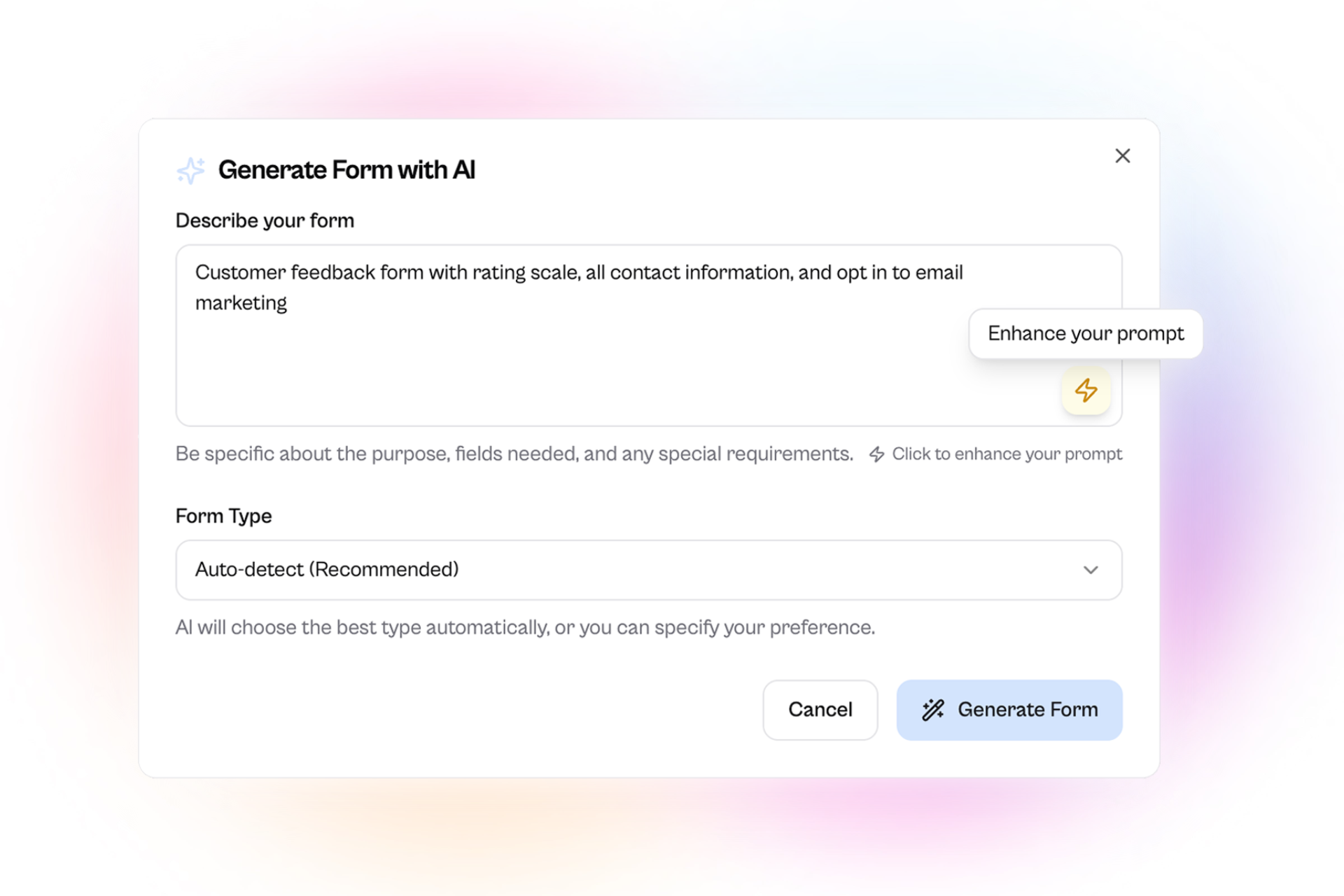Click the "Enhance your prompt" tooltip
Viewport: 1344px width, 896px height.
click(1085, 334)
